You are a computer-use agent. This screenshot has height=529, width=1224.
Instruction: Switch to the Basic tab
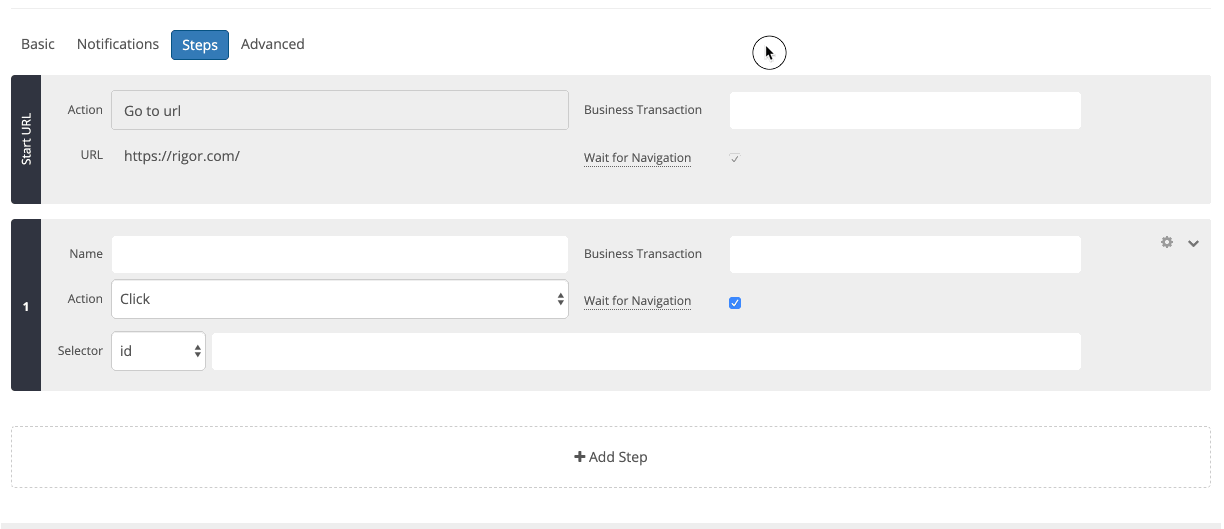pos(38,44)
